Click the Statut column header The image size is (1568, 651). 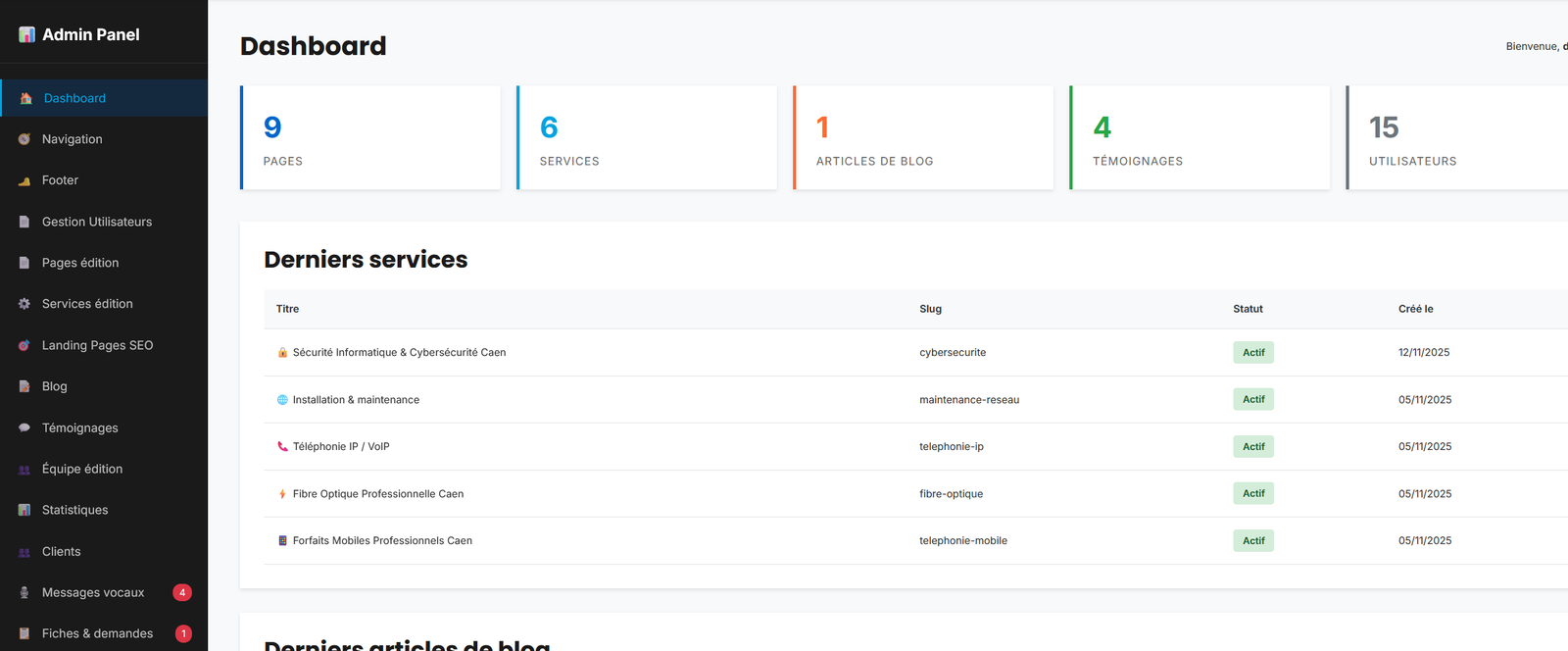pos(1248,309)
